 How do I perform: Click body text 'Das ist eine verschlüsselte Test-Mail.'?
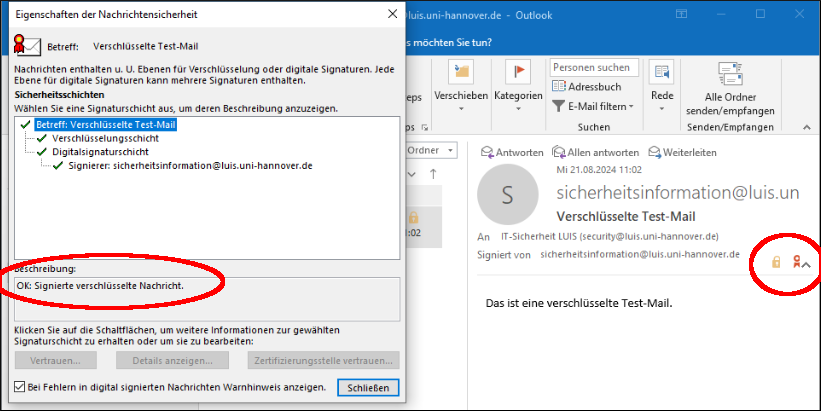(x=579, y=303)
